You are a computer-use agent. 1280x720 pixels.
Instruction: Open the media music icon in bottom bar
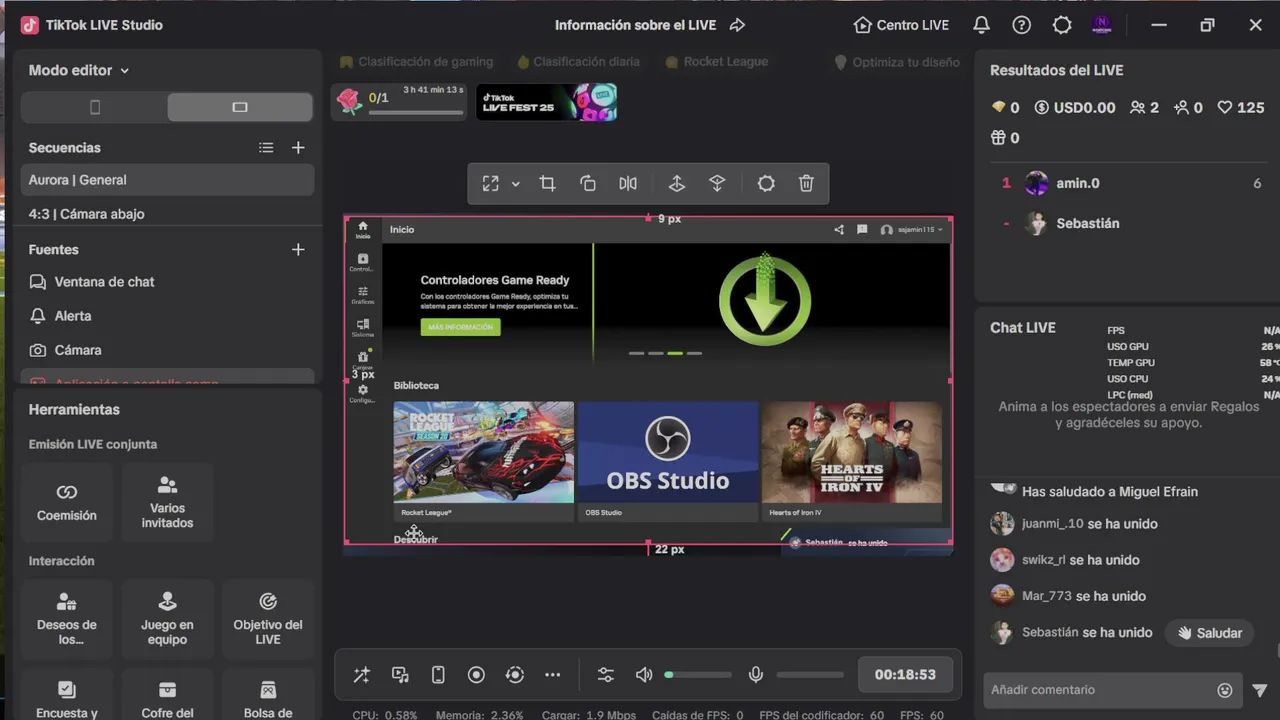pos(400,675)
